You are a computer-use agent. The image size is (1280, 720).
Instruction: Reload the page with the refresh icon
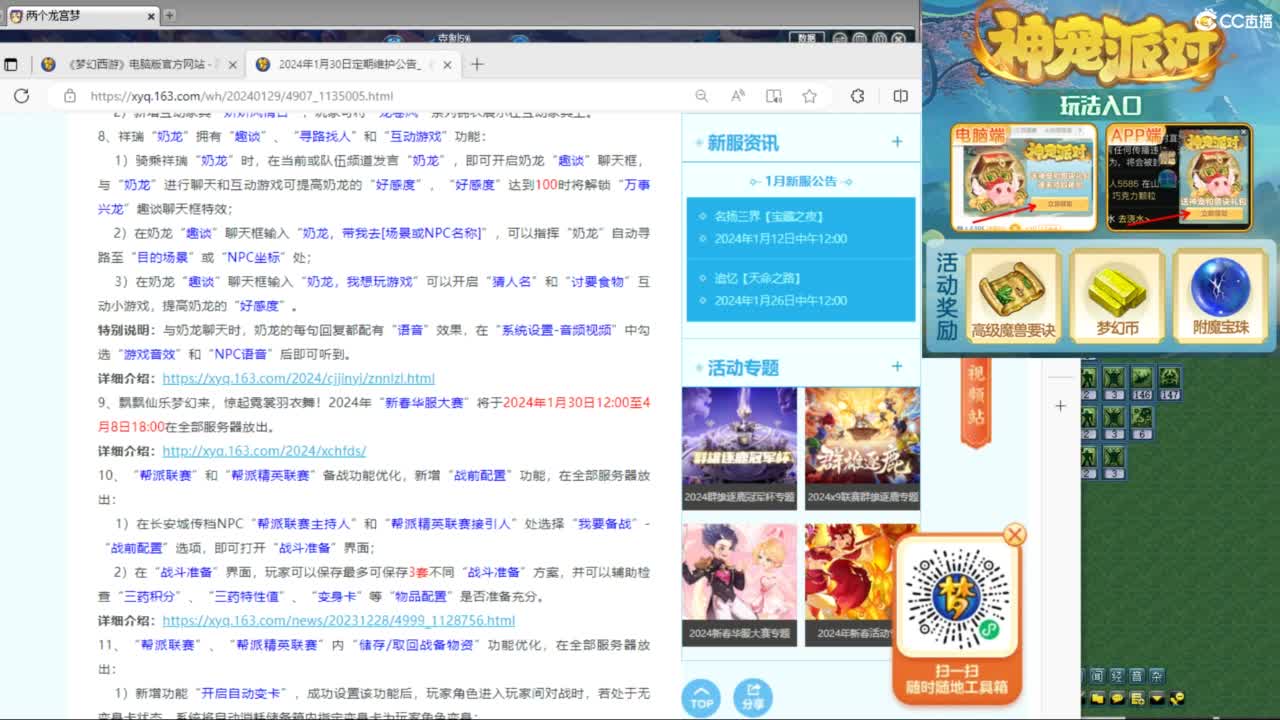click(x=21, y=96)
